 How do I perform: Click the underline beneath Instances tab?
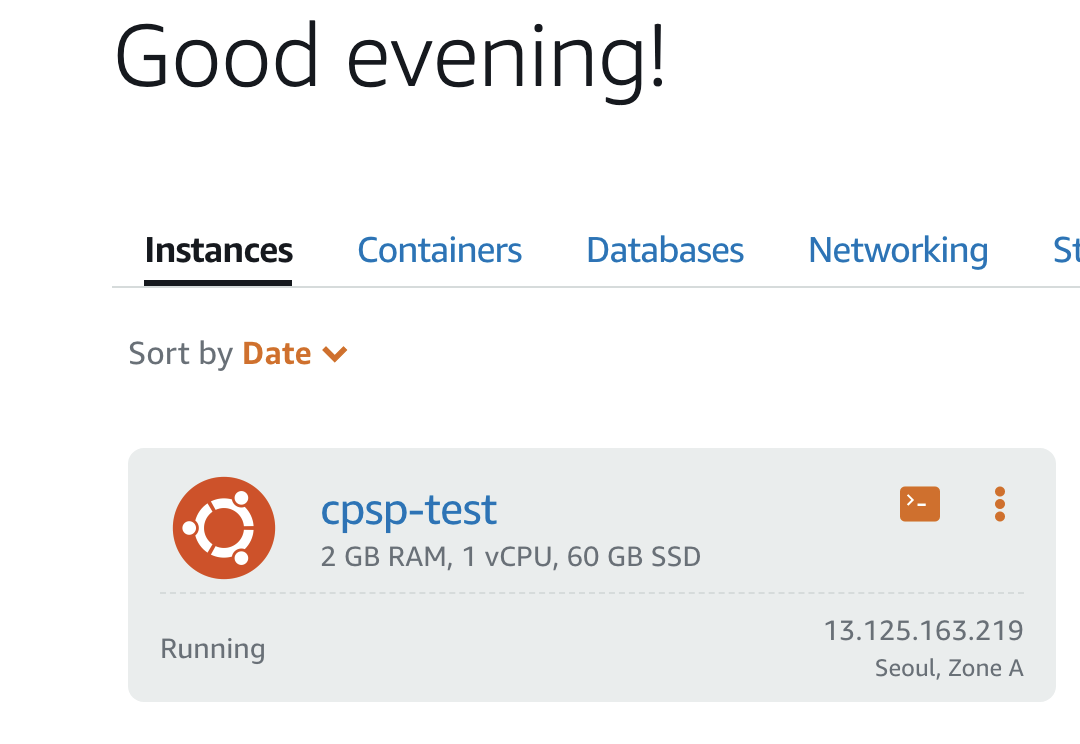[x=218, y=282]
